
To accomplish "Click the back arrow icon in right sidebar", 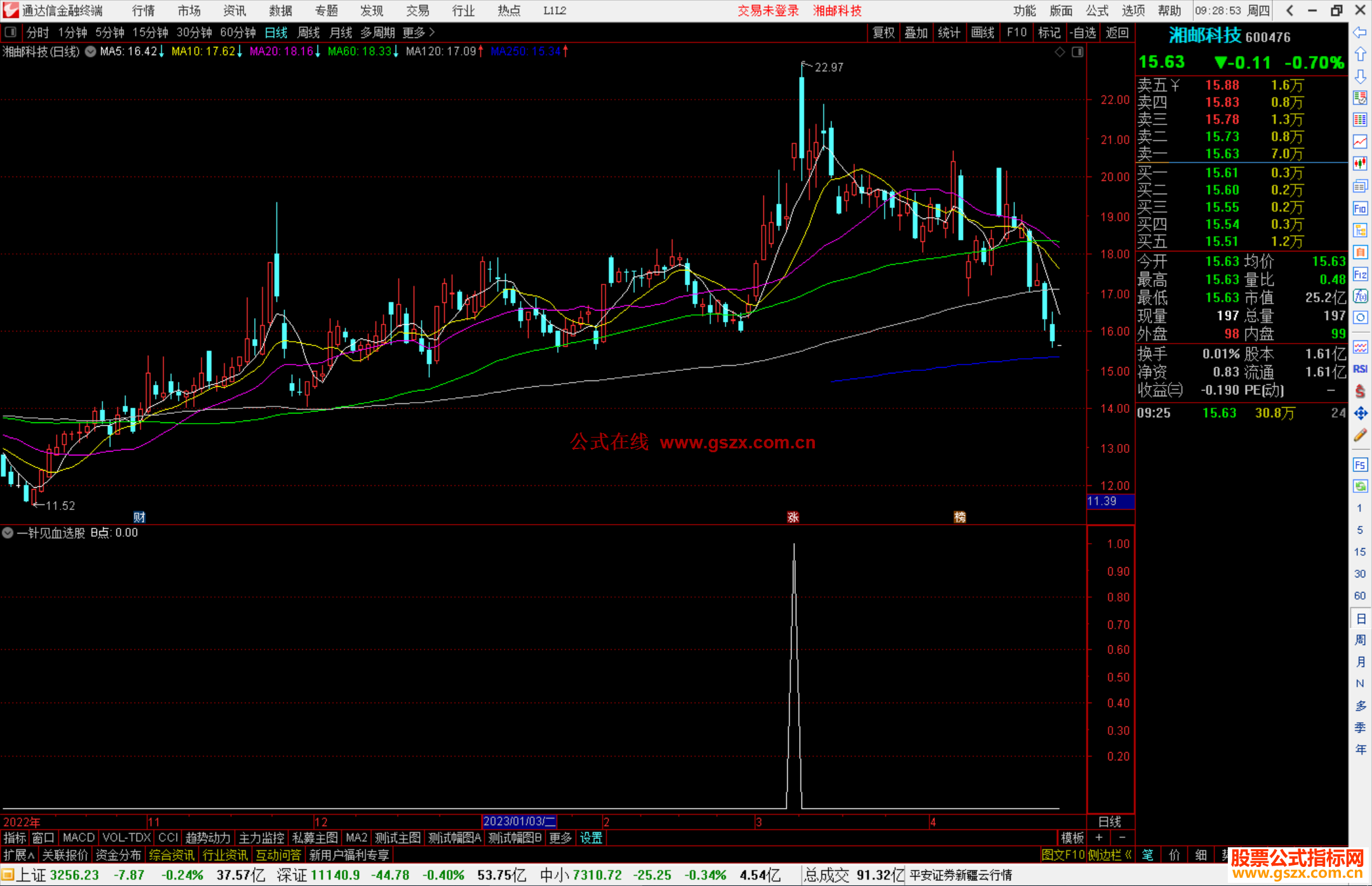I will (x=1360, y=32).
